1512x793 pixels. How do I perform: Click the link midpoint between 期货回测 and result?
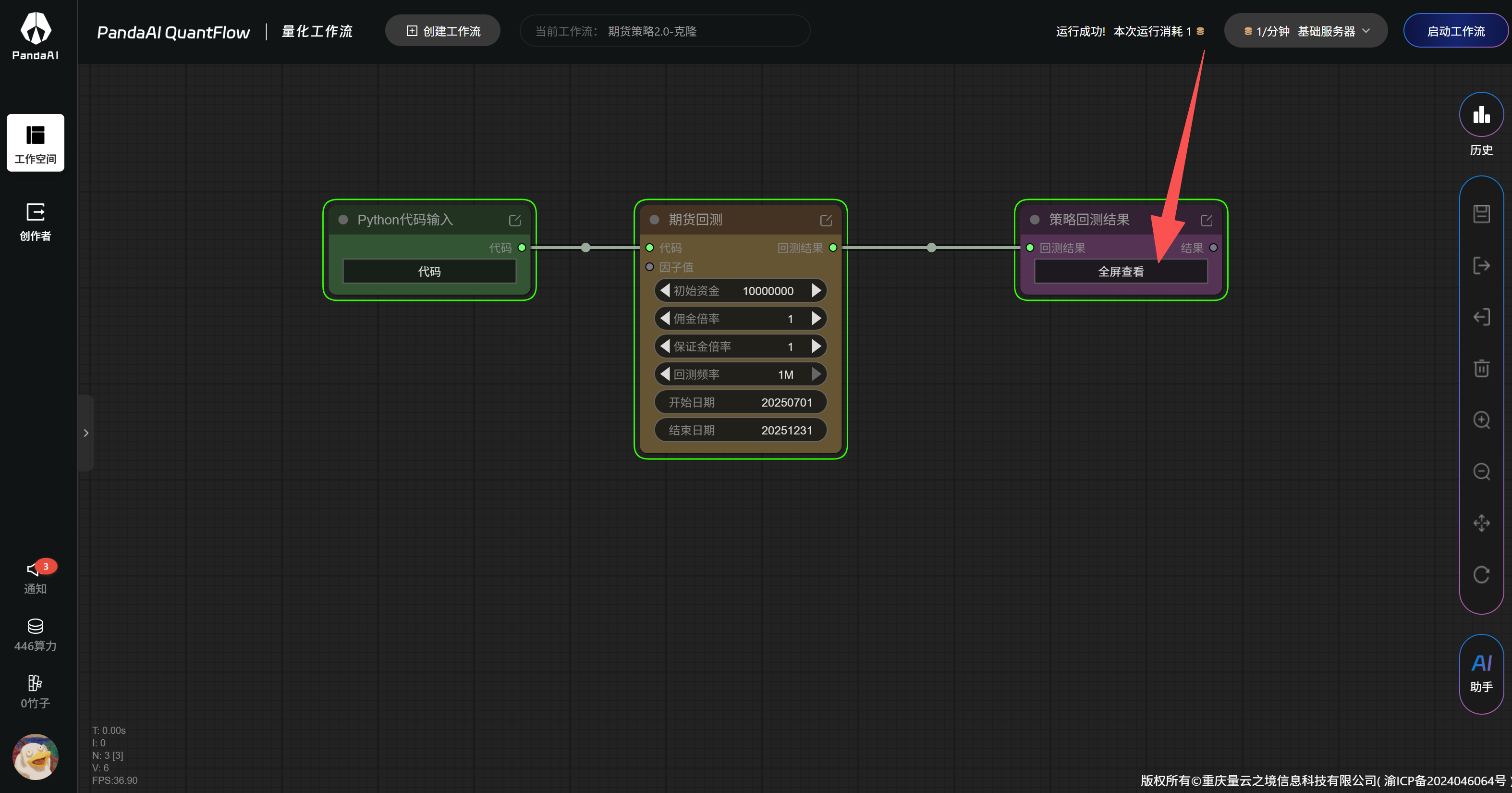coord(931,248)
